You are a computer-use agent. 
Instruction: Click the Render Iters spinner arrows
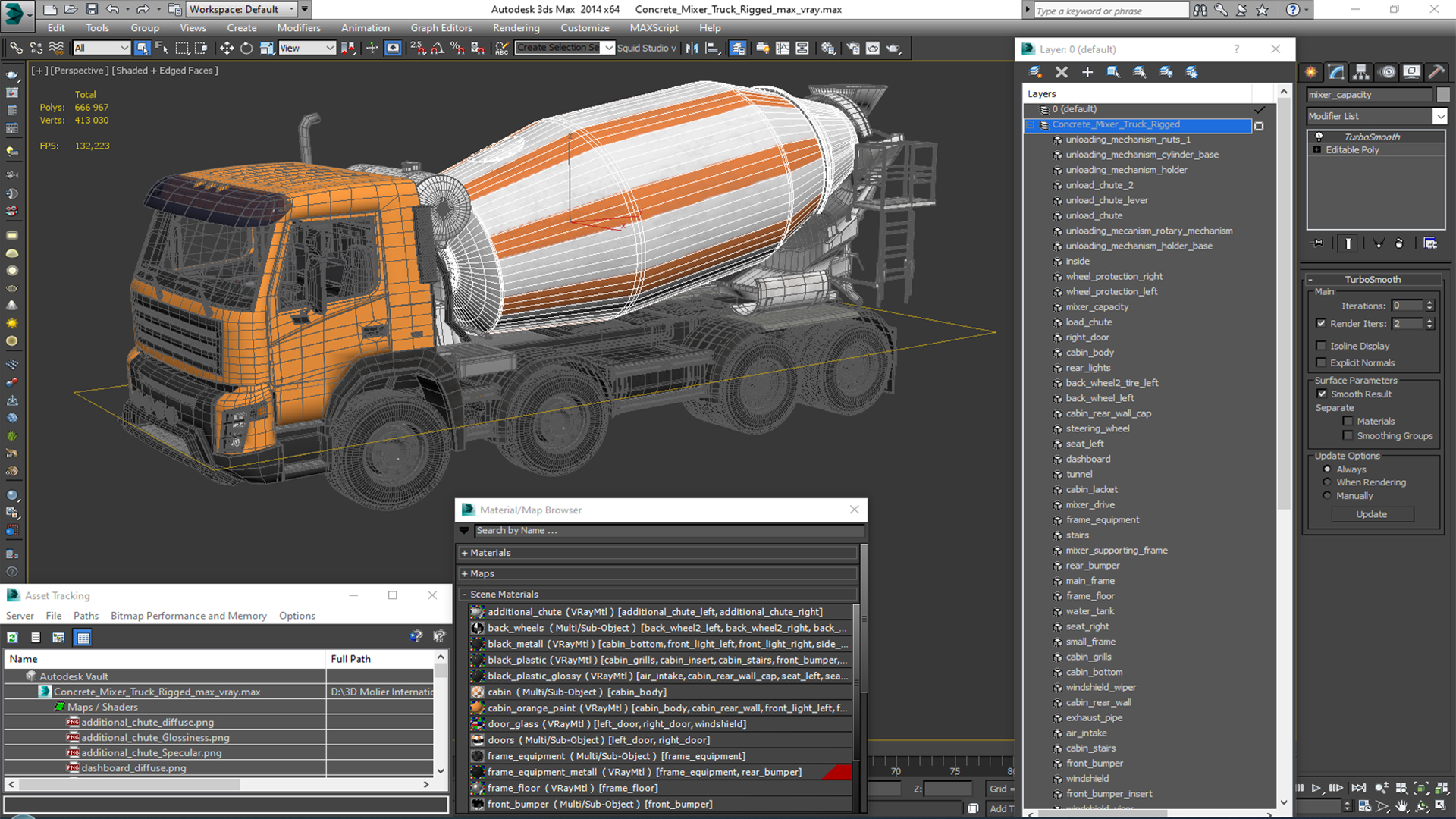coord(1429,324)
